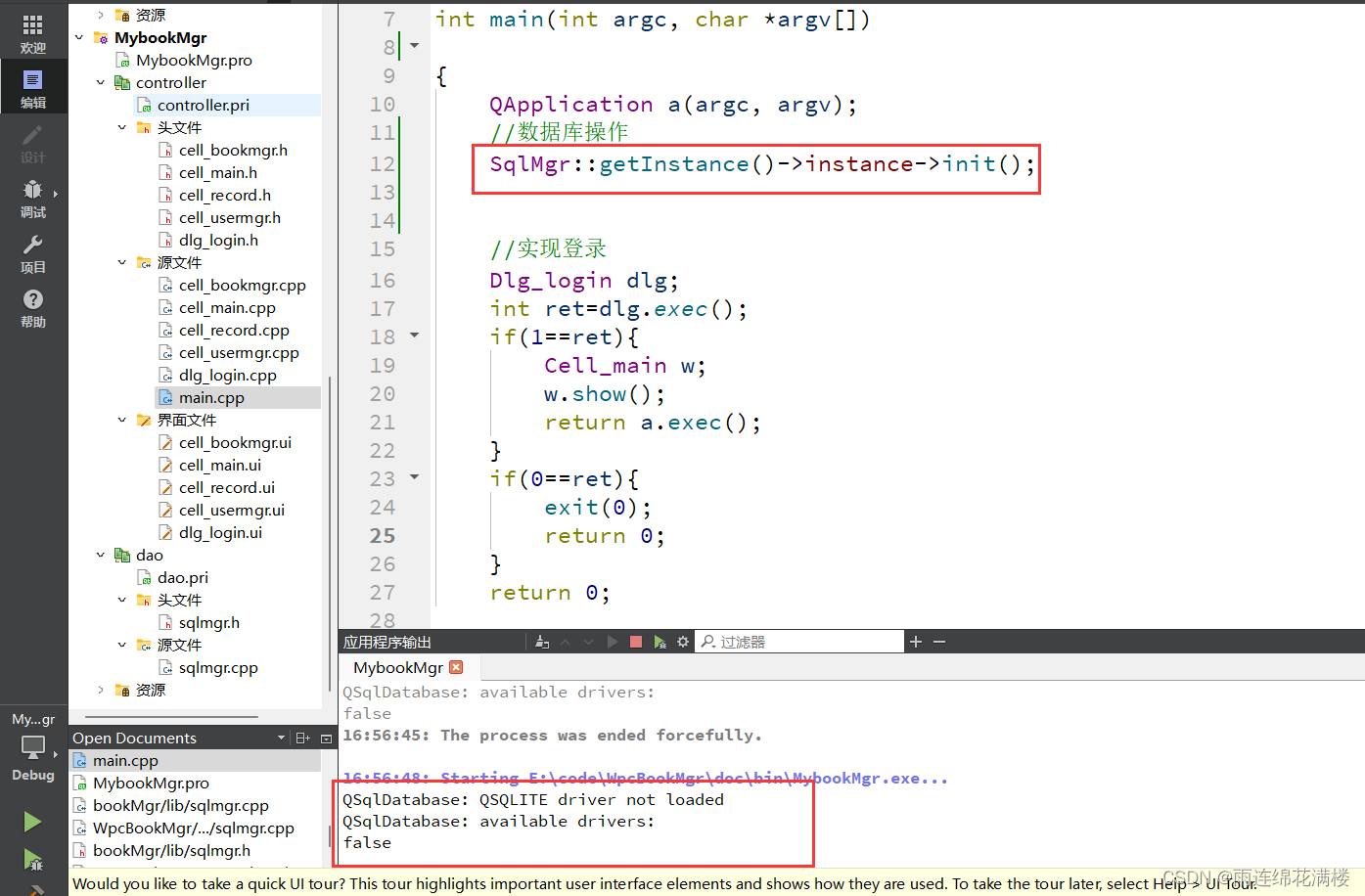Open the Welcome (欢迎) mode
1365x896 pixels.
pyautogui.click(x=33, y=33)
